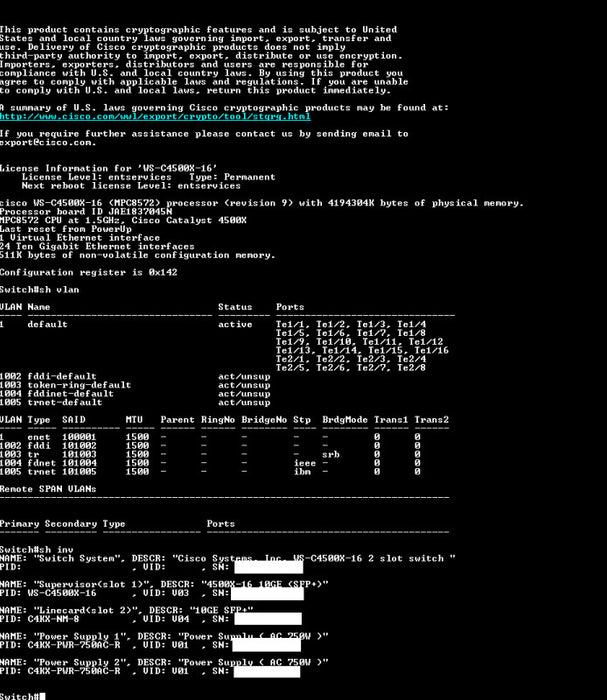The height and width of the screenshot is (700, 607).
Task: Click the redacted SN box for Power Supply 2
Action: coord(267,671)
